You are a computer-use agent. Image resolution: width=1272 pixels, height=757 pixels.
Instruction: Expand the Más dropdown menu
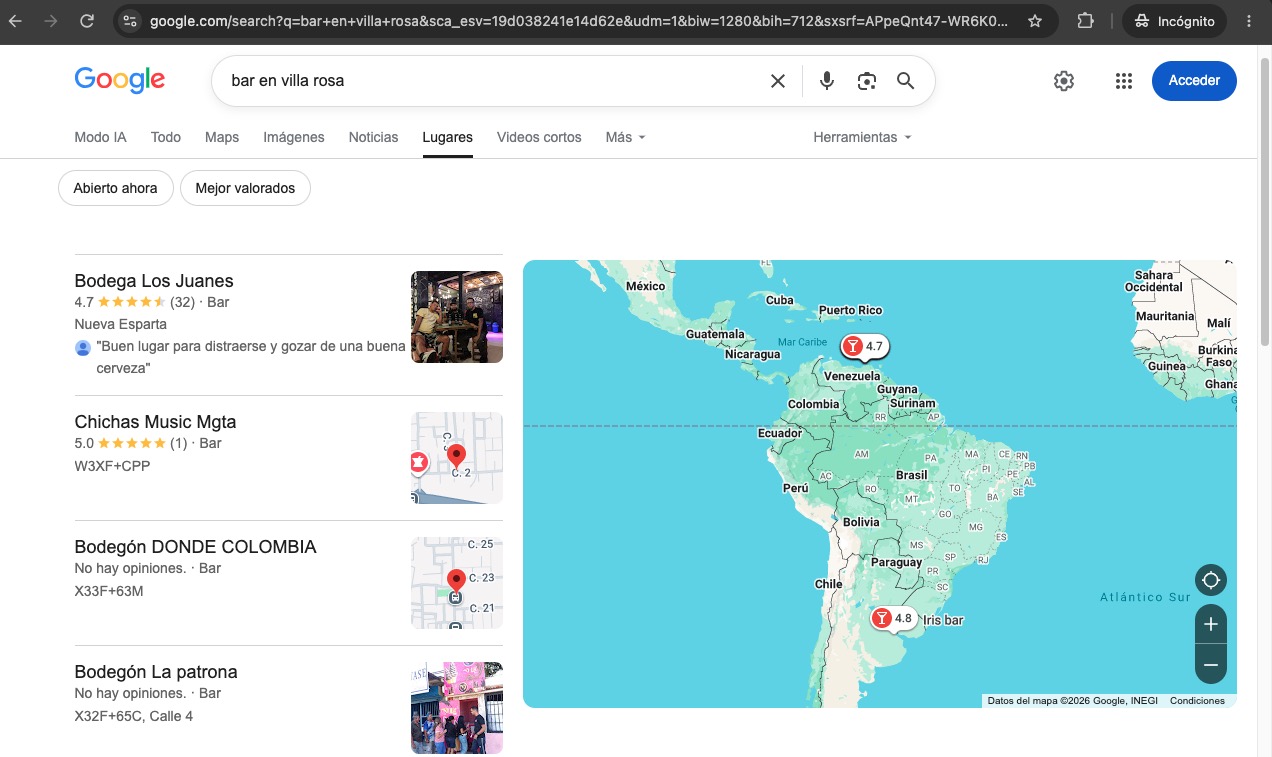click(625, 137)
